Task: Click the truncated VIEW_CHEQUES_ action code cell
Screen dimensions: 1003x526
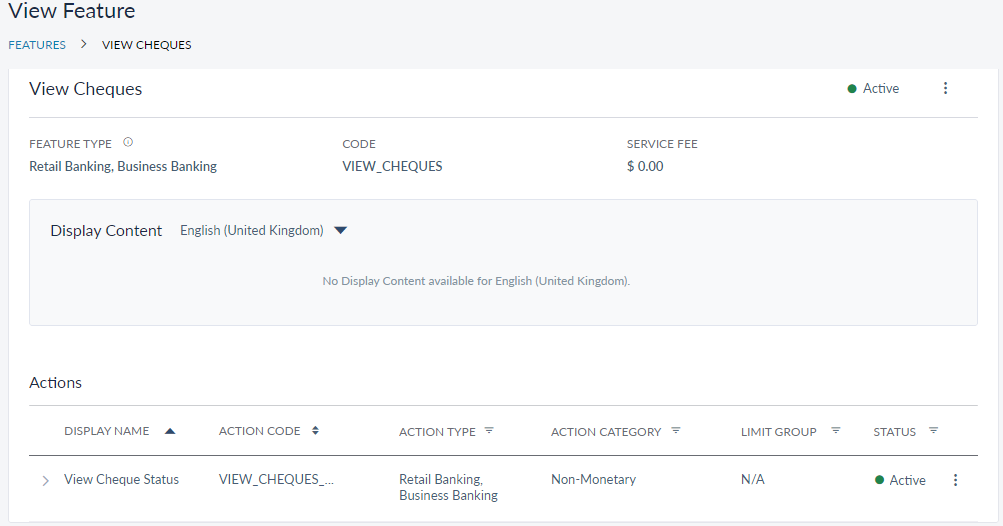Action: 276,480
